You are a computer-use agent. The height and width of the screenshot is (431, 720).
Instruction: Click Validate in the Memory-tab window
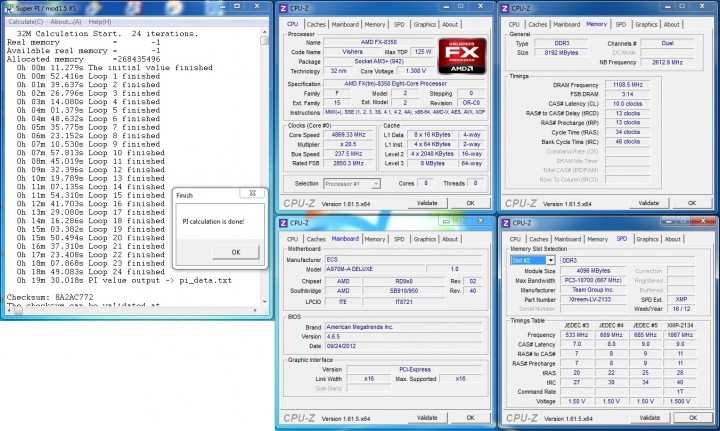[x=648, y=203]
